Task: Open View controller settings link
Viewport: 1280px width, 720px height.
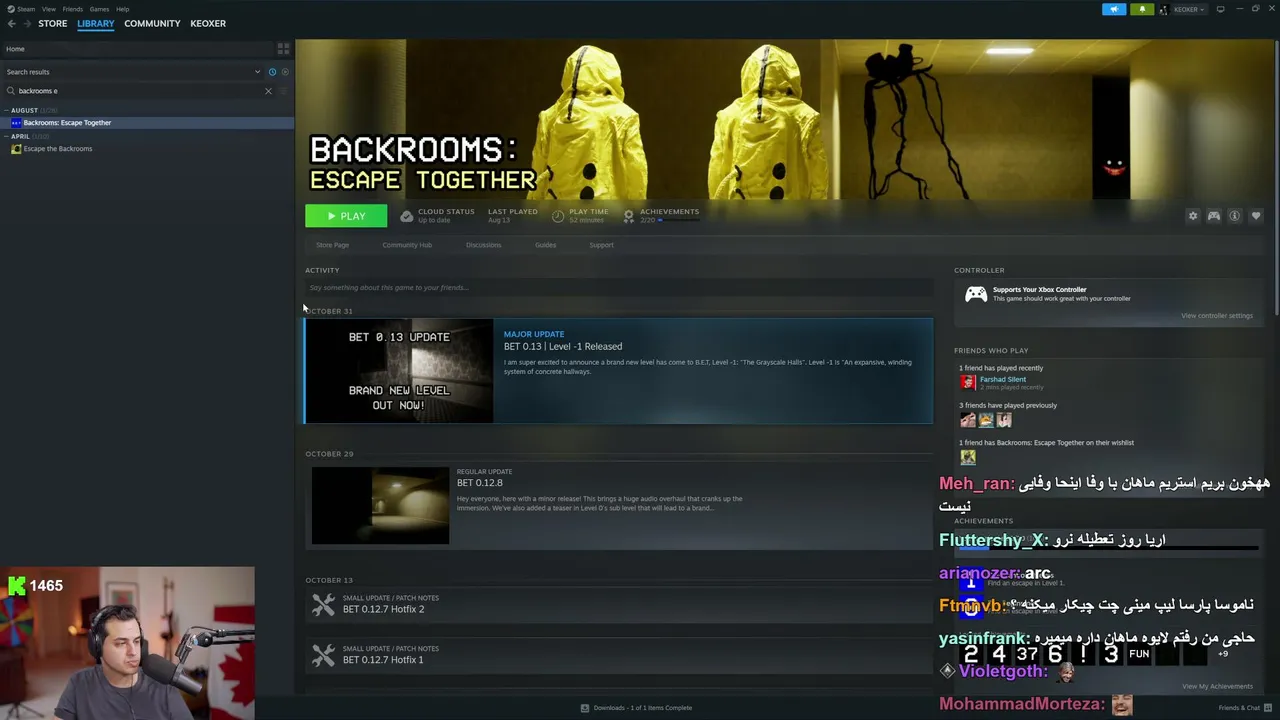Action: pyautogui.click(x=1217, y=316)
